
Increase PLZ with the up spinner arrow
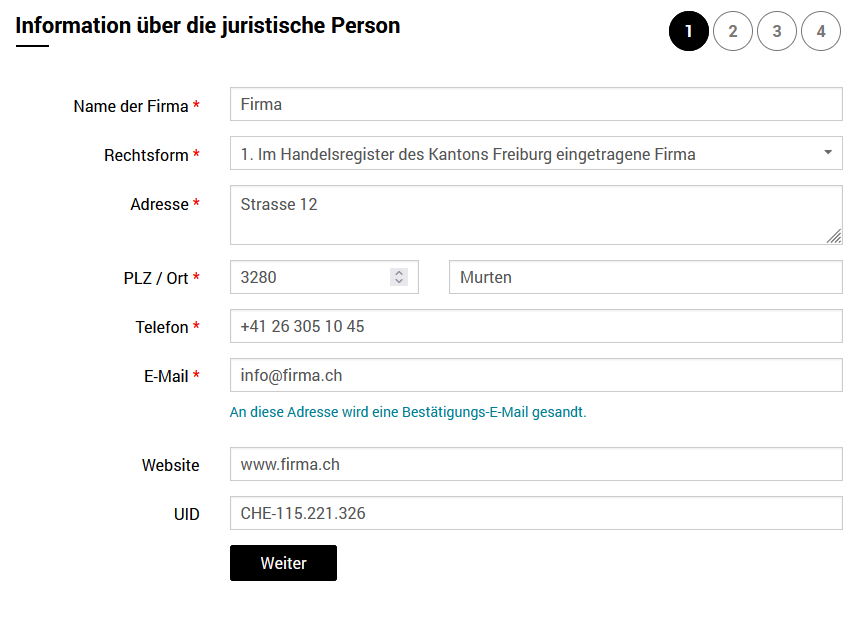399,273
